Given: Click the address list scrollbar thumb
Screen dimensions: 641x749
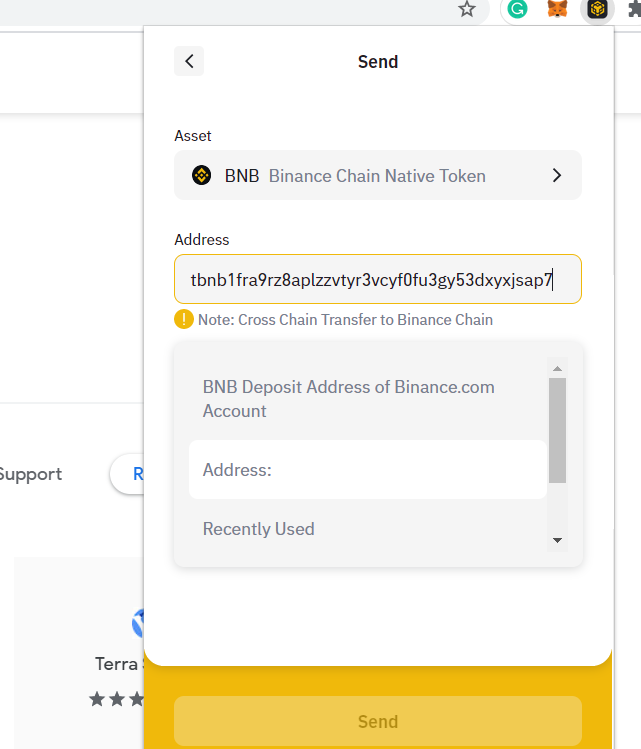Looking at the screenshot, I should pos(557,430).
